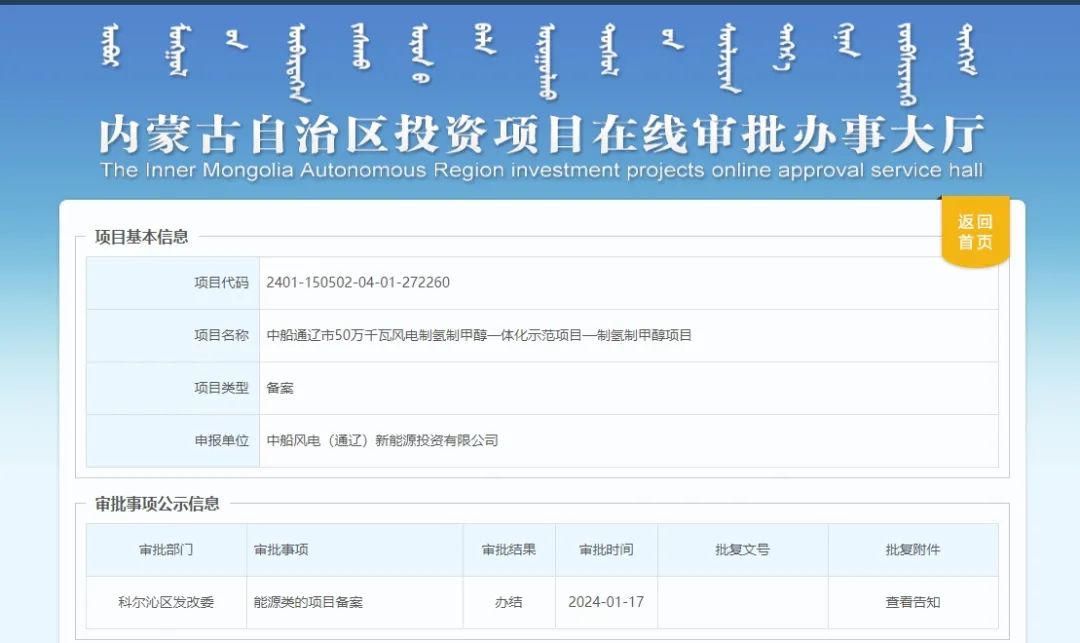The image size is (1080, 643).
Task: Click the 批复文号 column header
Action: 742,550
